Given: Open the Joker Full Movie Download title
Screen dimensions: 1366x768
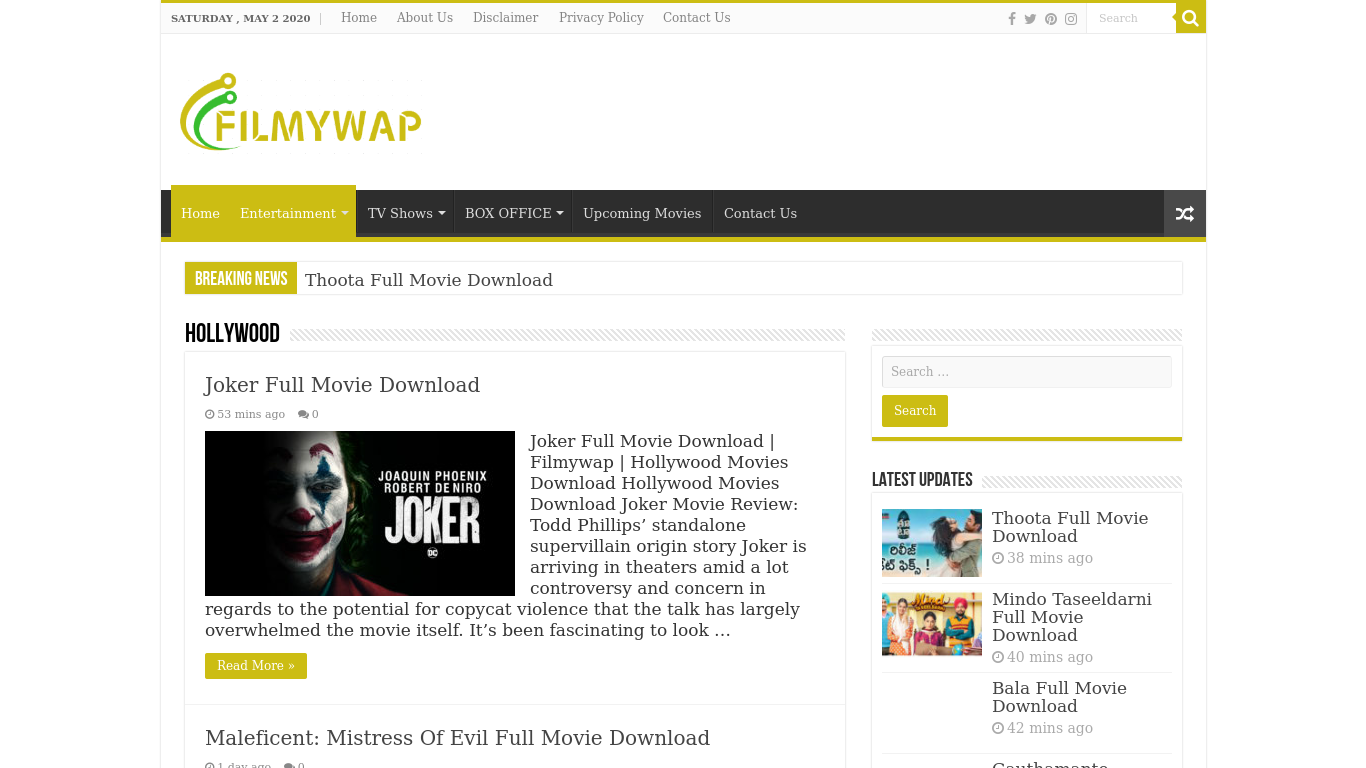Looking at the screenshot, I should pyautogui.click(x=342, y=385).
